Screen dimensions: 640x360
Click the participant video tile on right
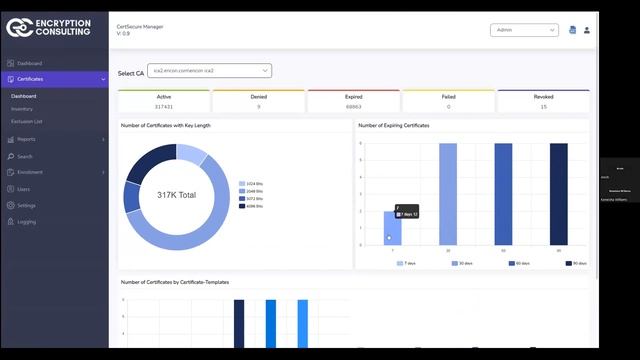coord(620,180)
